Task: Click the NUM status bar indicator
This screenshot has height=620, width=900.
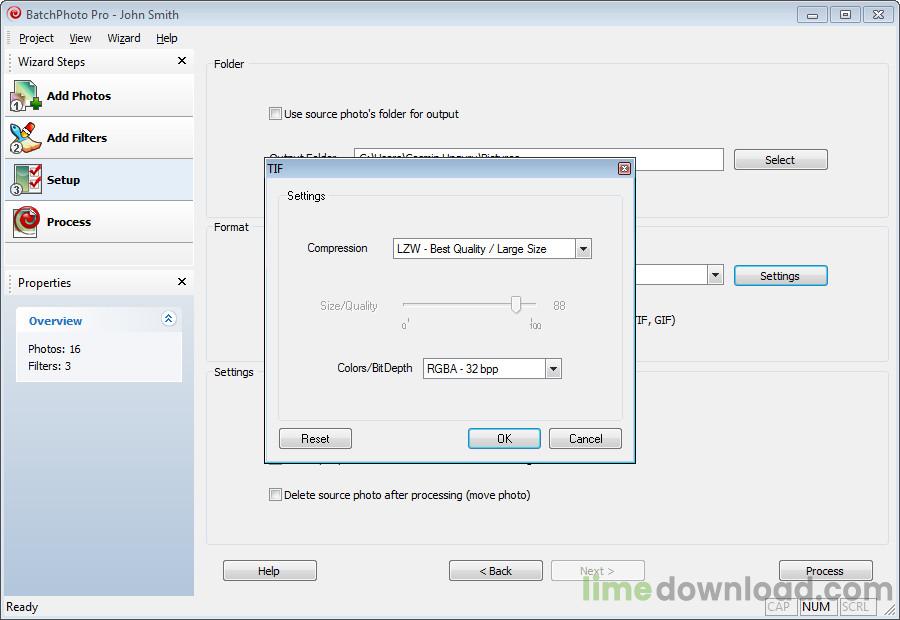Action: 816,607
